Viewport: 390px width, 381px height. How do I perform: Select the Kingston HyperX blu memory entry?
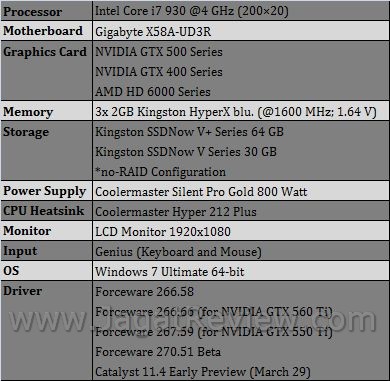tap(236, 112)
